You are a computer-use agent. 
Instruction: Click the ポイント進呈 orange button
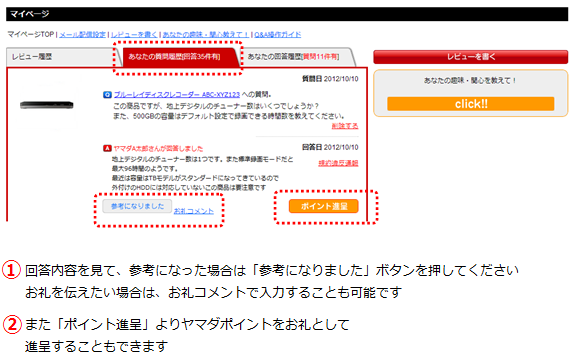click(x=323, y=206)
